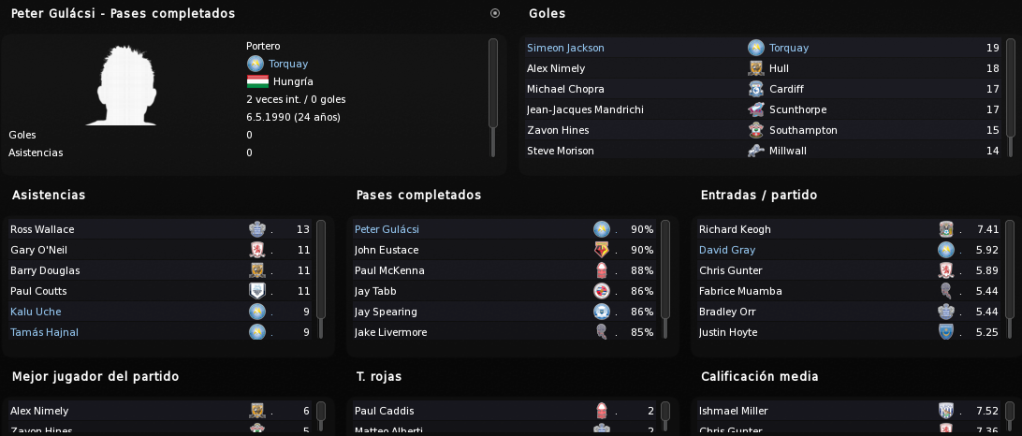Click club badge beside Richard Keogh
This screenshot has width=1022, height=436.
946,229
